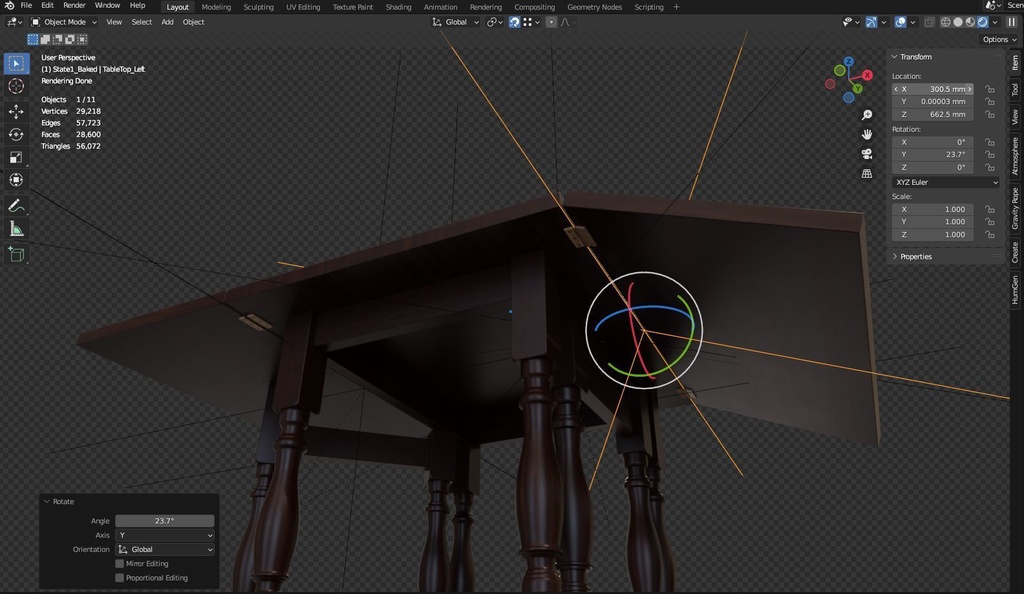Lock the X location value
This screenshot has height=594, width=1024.
(x=989, y=89)
